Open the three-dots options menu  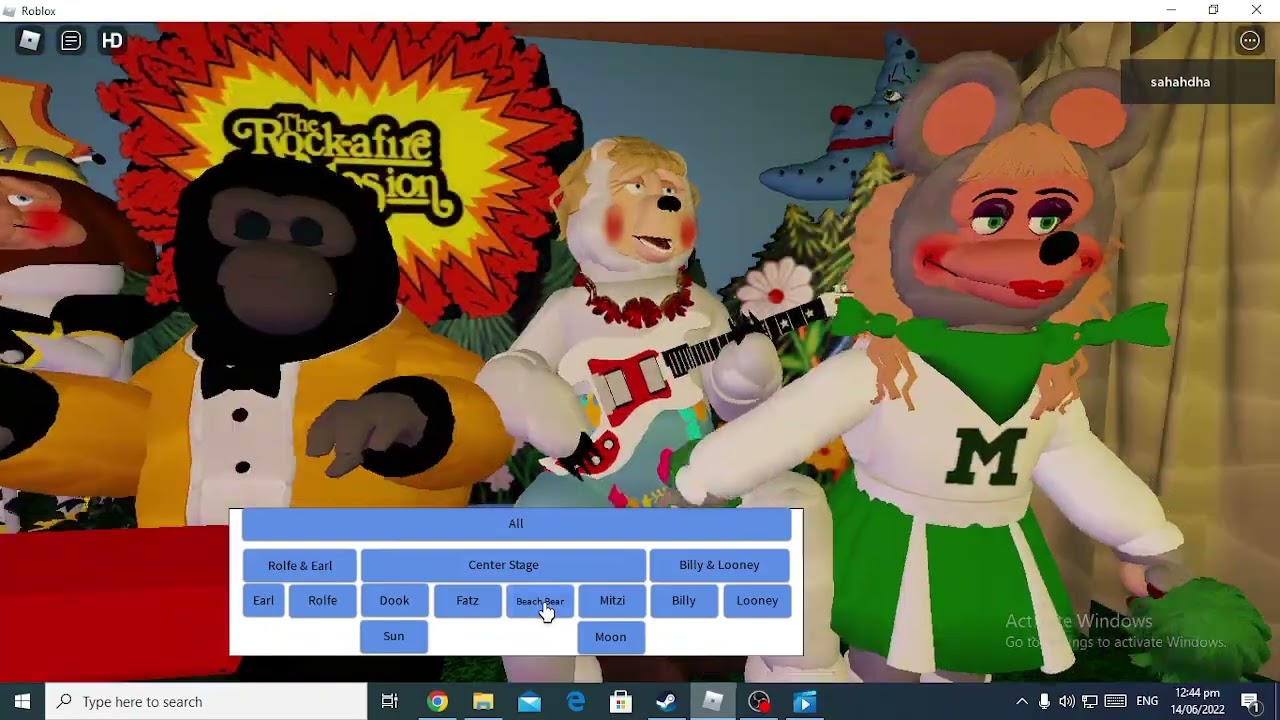(1250, 41)
